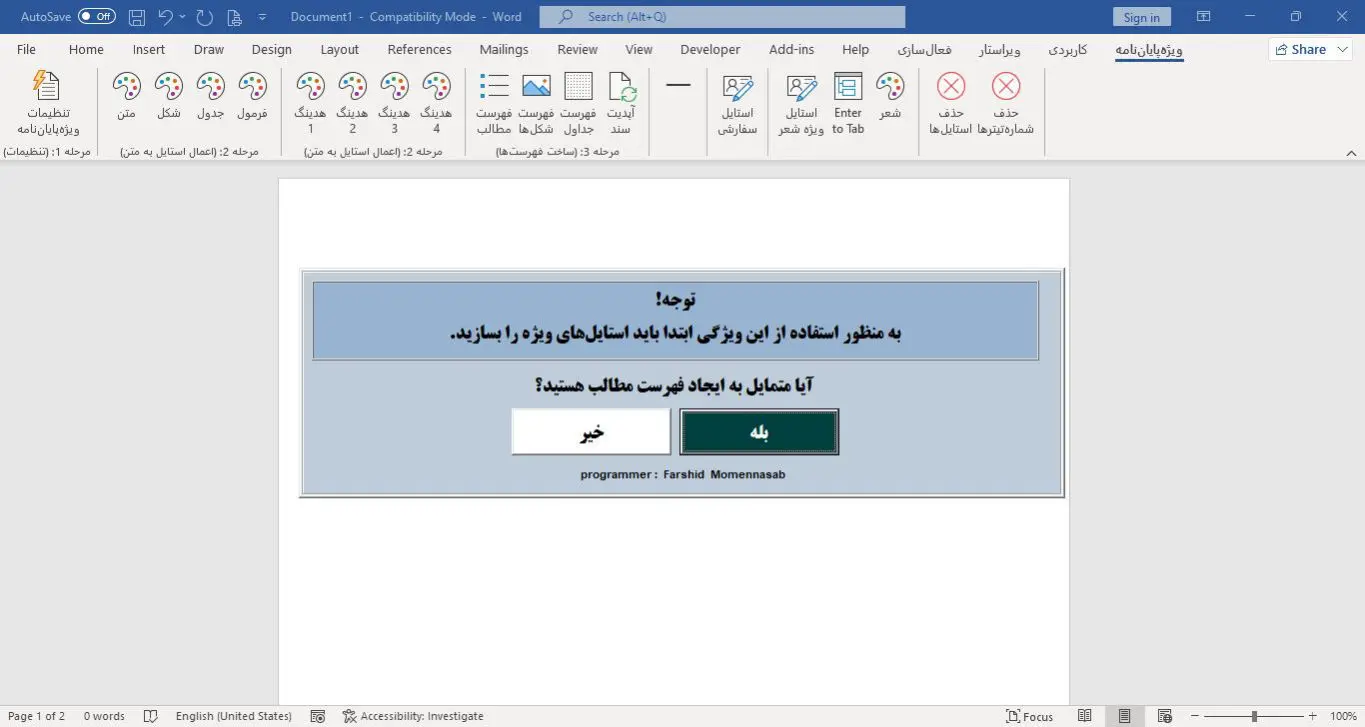Select the هدینگ 1 style icon
Viewport: 1365px width, 727px height.
point(310,100)
